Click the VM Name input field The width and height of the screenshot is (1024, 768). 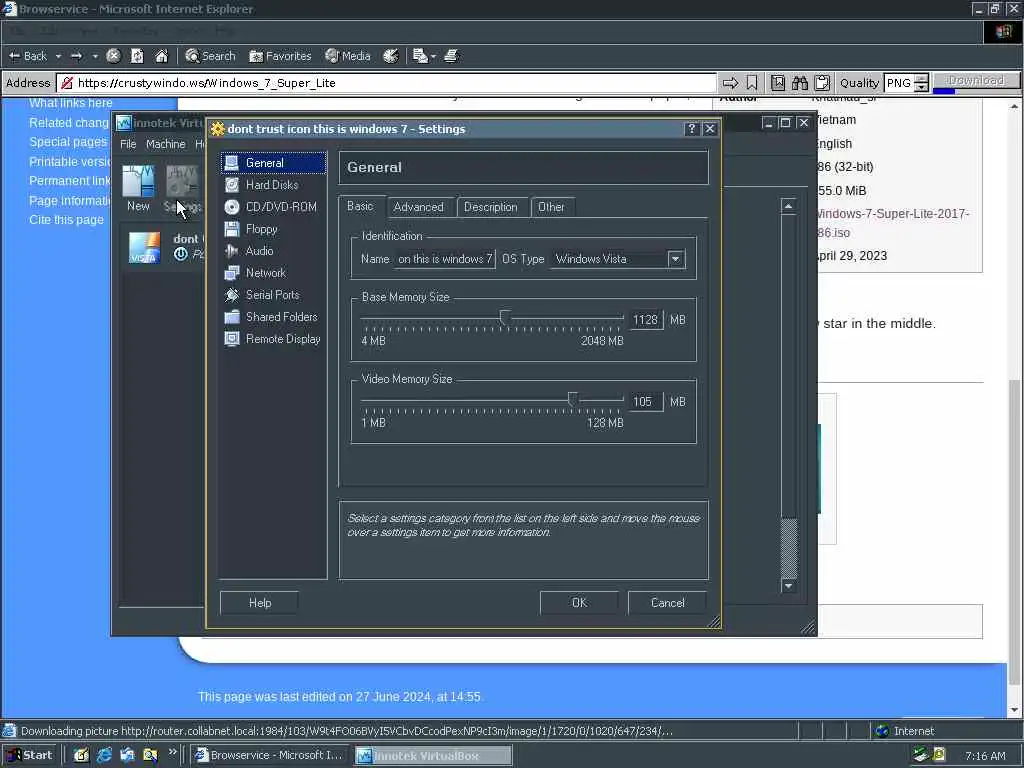[x=445, y=259]
